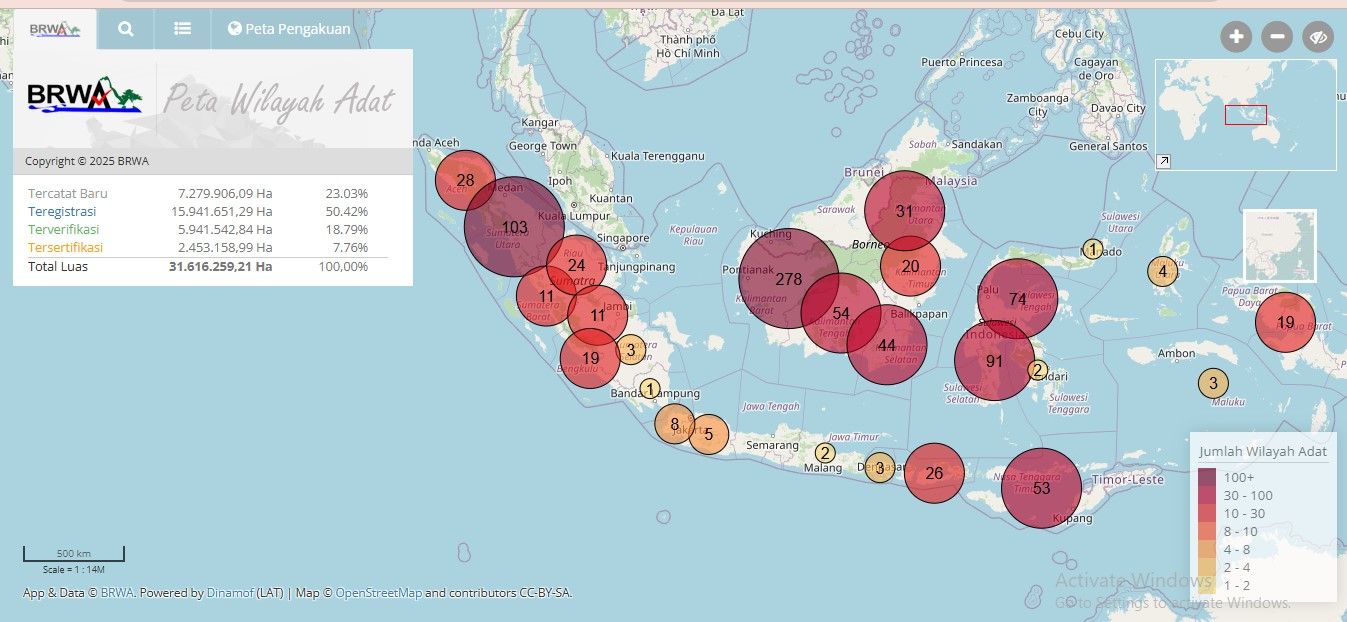Collapse the overview map arrow icon
The image size is (1347, 622).
click(1163, 161)
